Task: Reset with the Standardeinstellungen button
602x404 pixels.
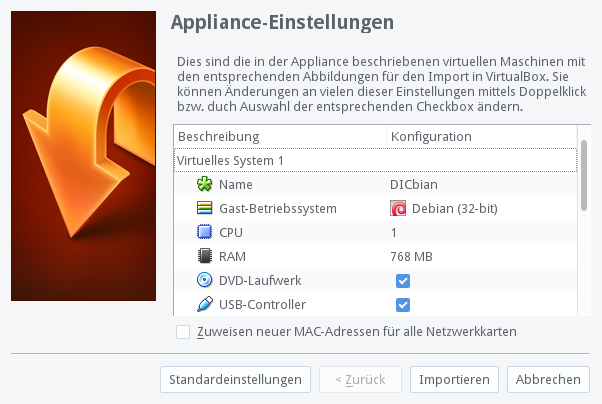Action: click(235, 379)
